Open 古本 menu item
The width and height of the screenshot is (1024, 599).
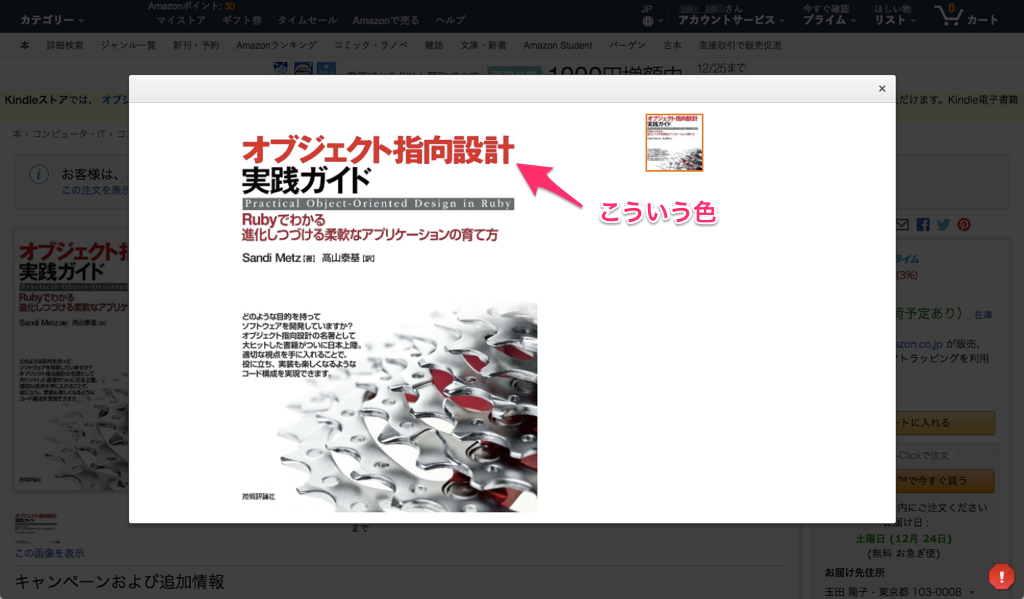673,45
